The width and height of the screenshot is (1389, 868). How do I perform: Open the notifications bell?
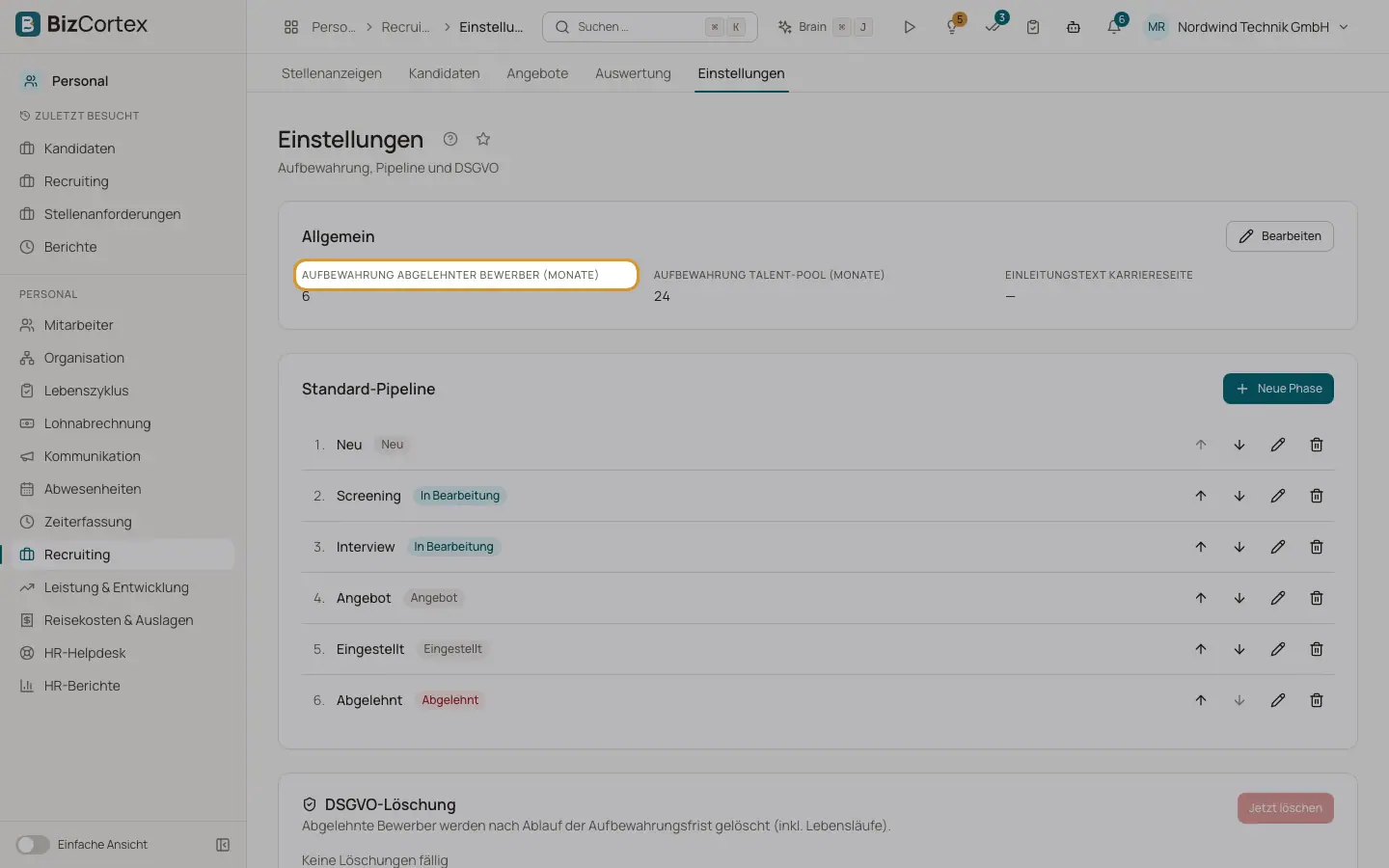click(1114, 27)
